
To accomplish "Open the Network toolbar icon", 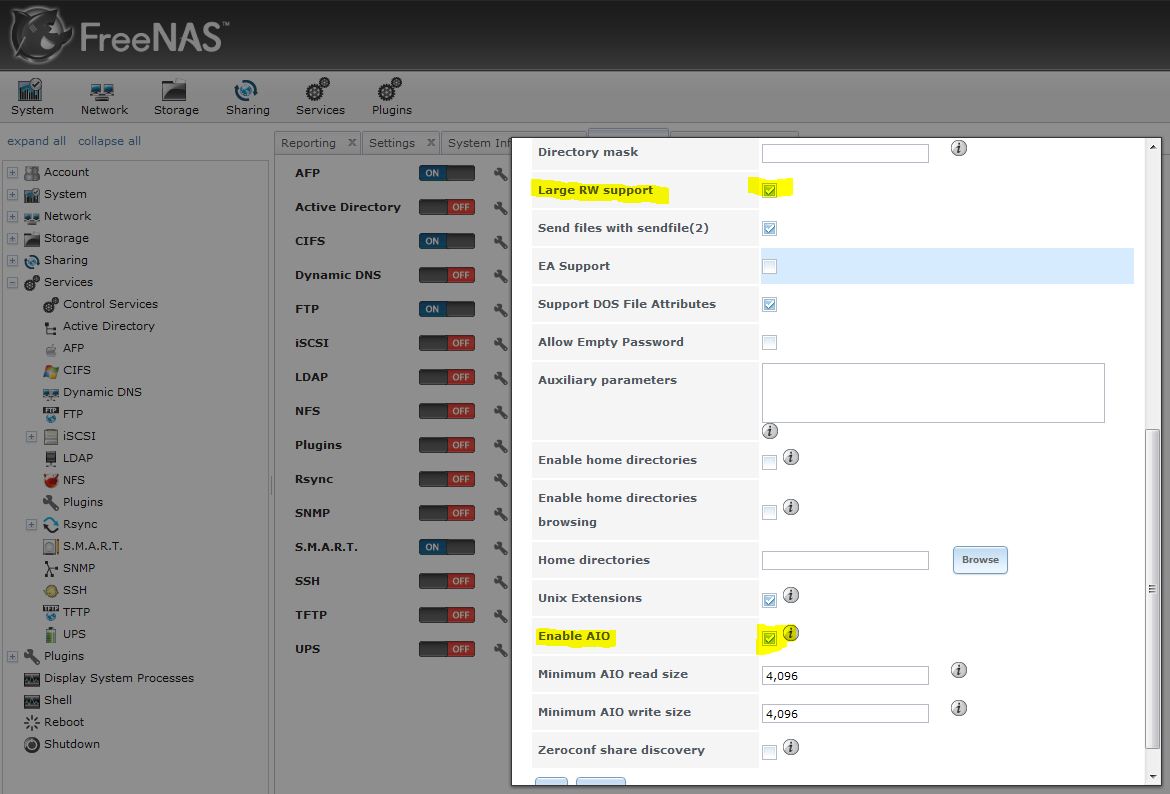I will (104, 98).
